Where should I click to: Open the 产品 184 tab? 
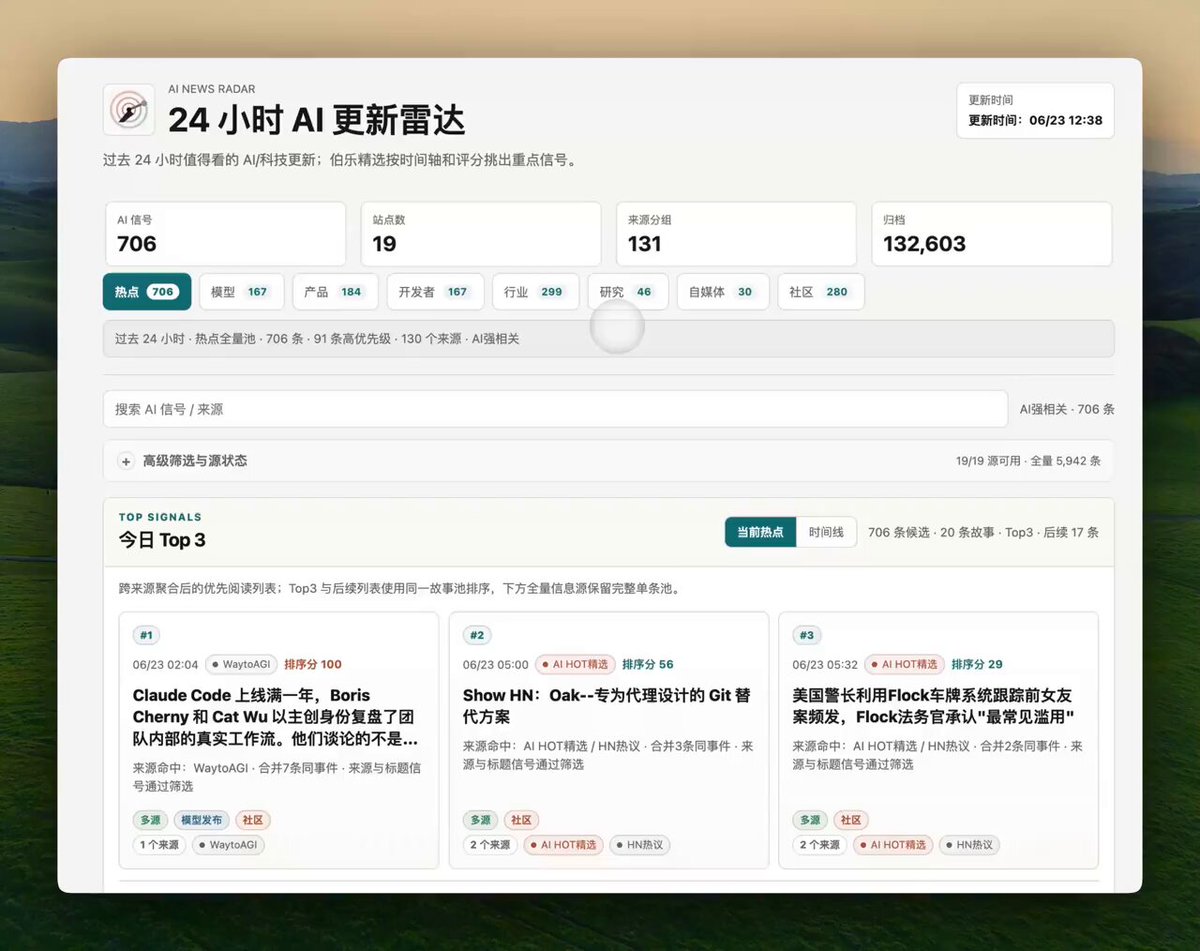[335, 292]
